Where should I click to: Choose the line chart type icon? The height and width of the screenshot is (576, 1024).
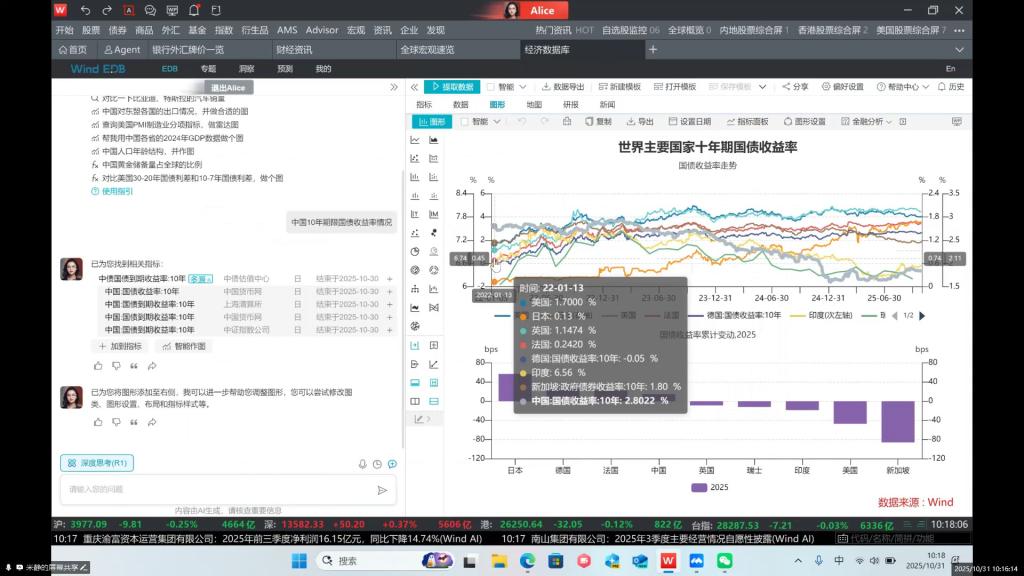416,140
